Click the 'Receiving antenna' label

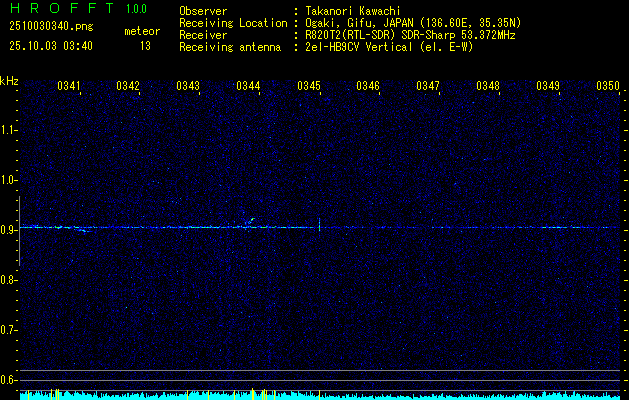pyautogui.click(x=230, y=47)
